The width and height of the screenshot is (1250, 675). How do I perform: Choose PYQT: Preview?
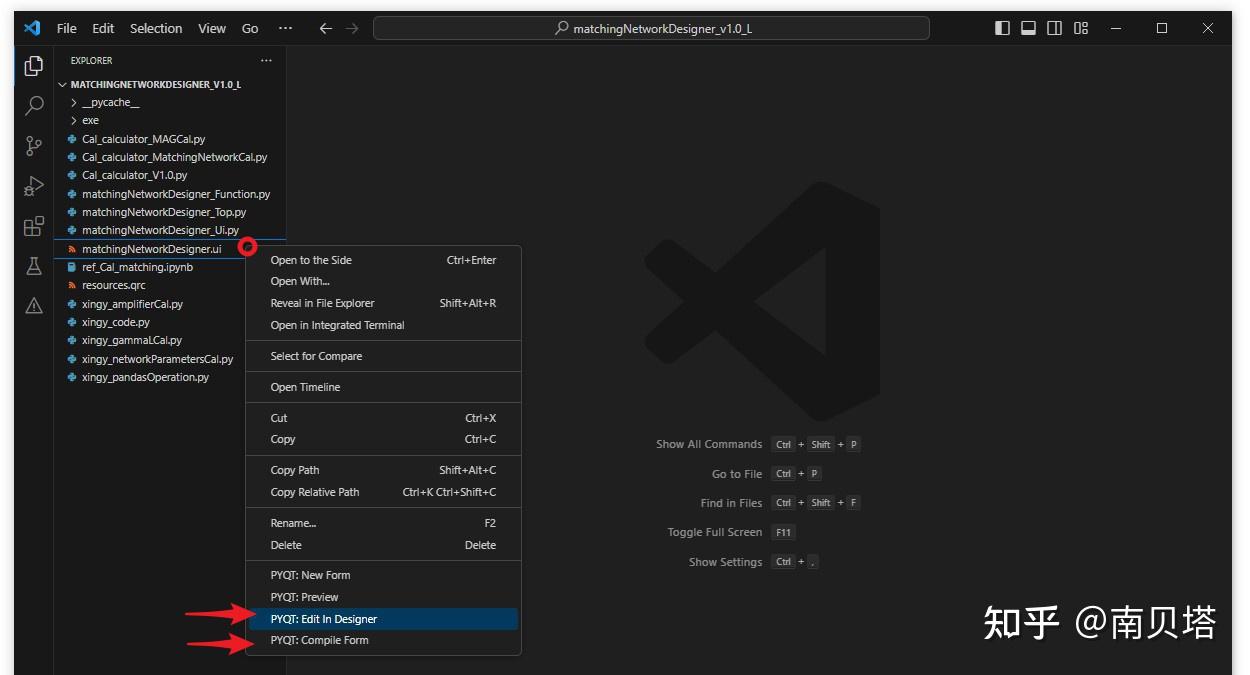383,597
